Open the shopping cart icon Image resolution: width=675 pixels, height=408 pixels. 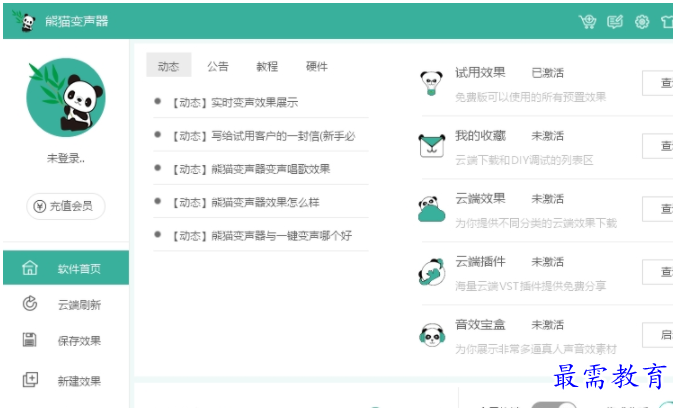(x=588, y=21)
